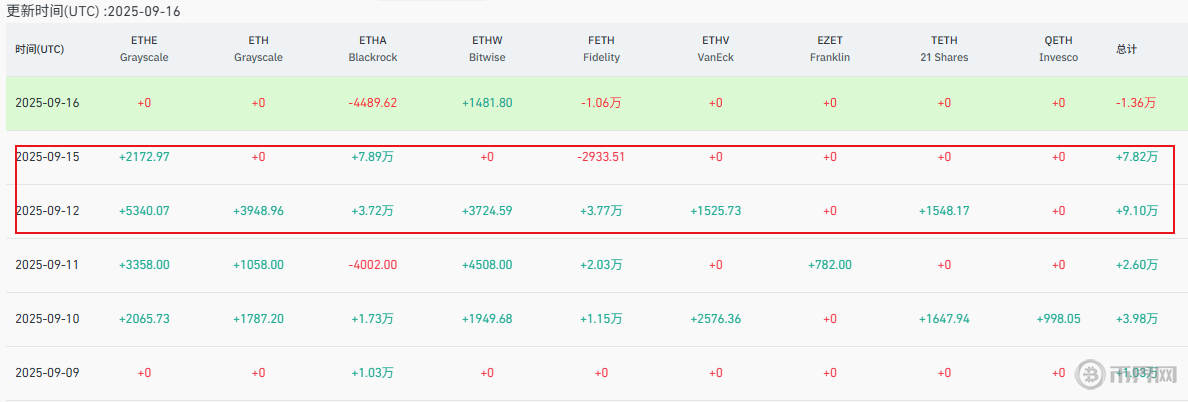Select the QETH Invesco column header
1188x402 pixels.
pyautogui.click(x=1058, y=49)
